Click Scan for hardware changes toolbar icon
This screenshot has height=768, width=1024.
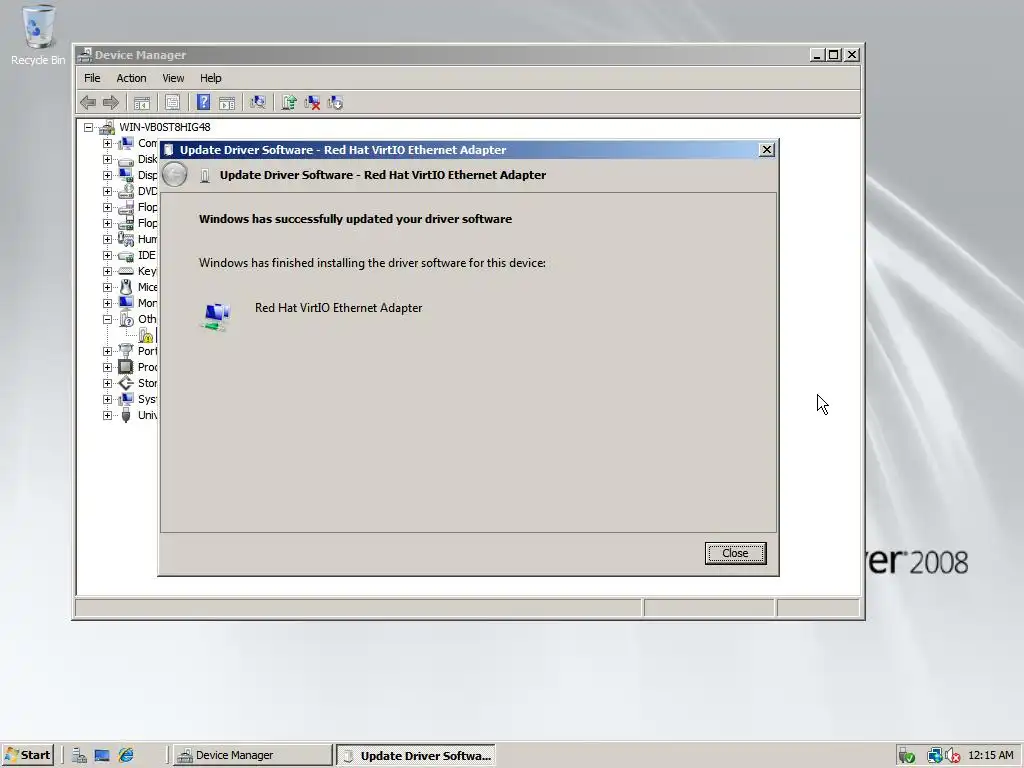(x=258, y=103)
